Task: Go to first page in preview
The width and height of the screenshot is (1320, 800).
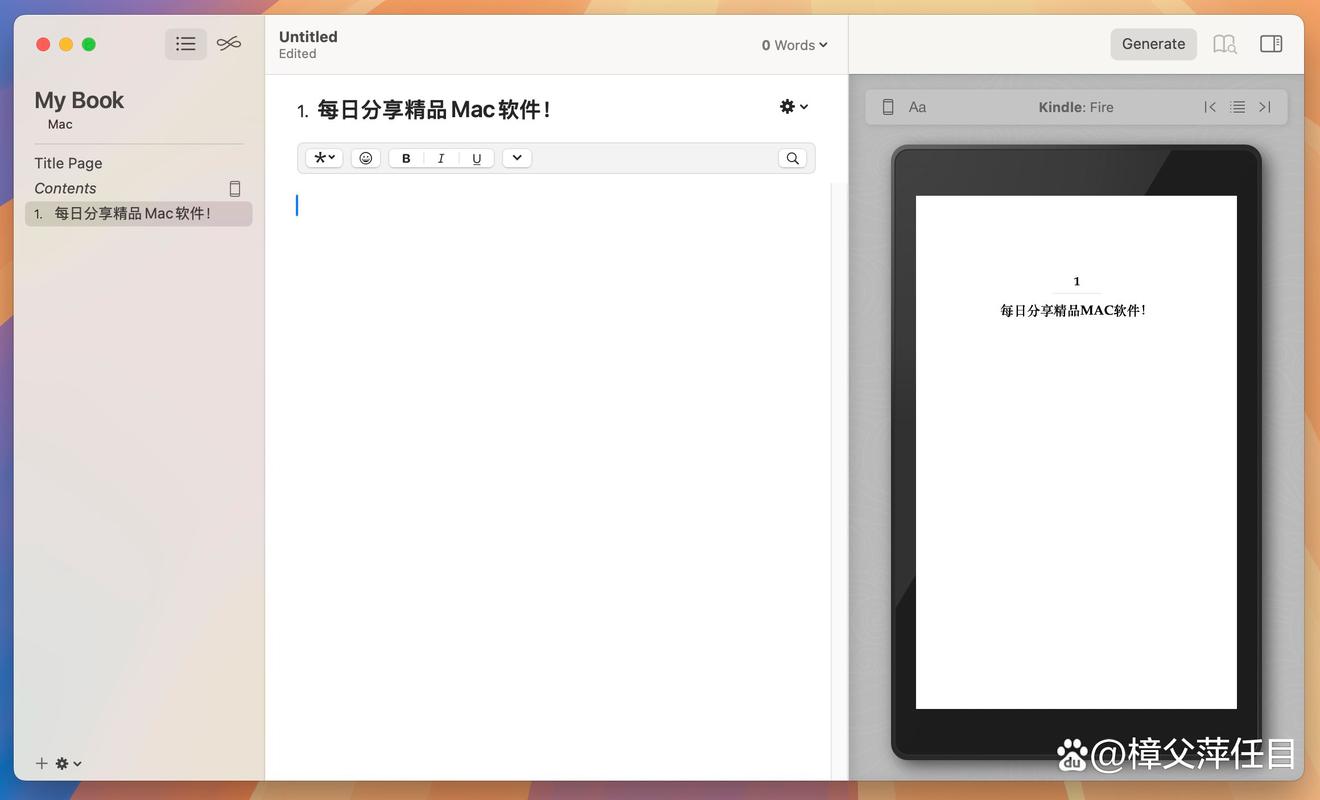Action: coord(1210,107)
